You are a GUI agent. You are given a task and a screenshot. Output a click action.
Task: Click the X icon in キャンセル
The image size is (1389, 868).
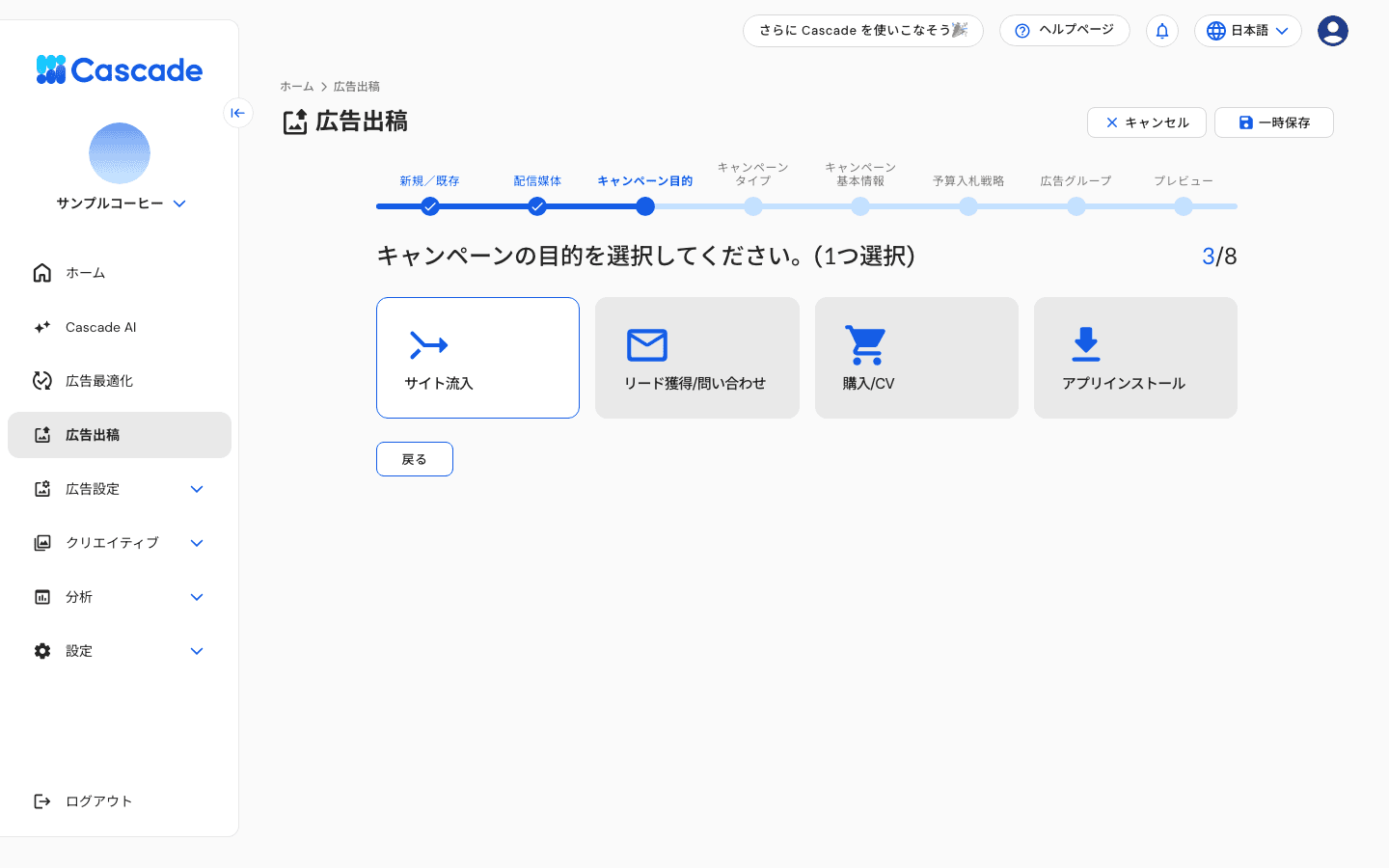pyautogui.click(x=1112, y=122)
